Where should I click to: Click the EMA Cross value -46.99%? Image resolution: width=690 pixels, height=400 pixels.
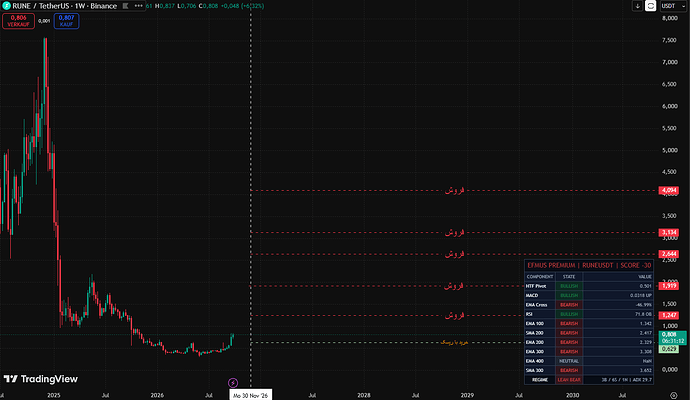point(643,305)
